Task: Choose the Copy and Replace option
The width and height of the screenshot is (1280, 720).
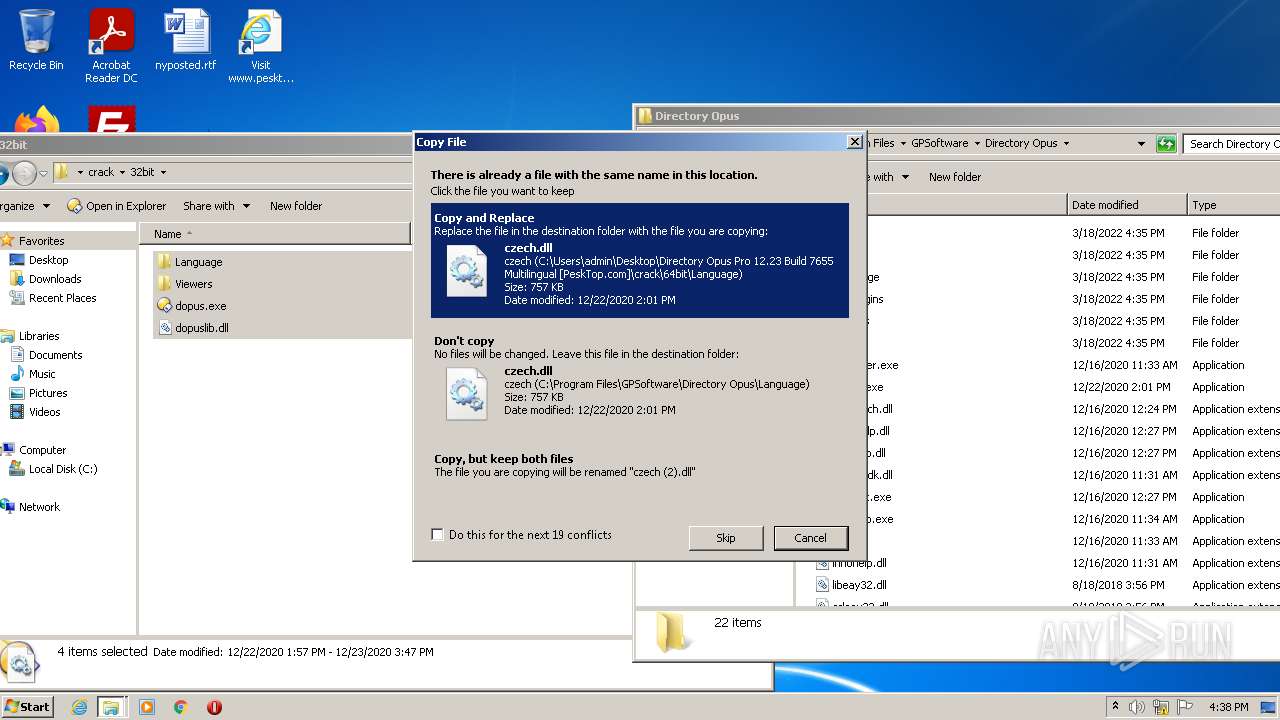Action: pos(640,260)
